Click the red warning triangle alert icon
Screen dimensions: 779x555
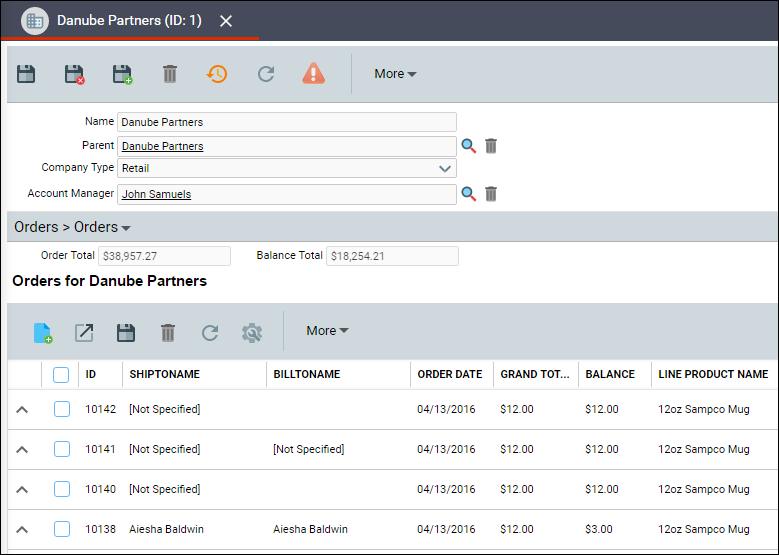pyautogui.click(x=313, y=74)
